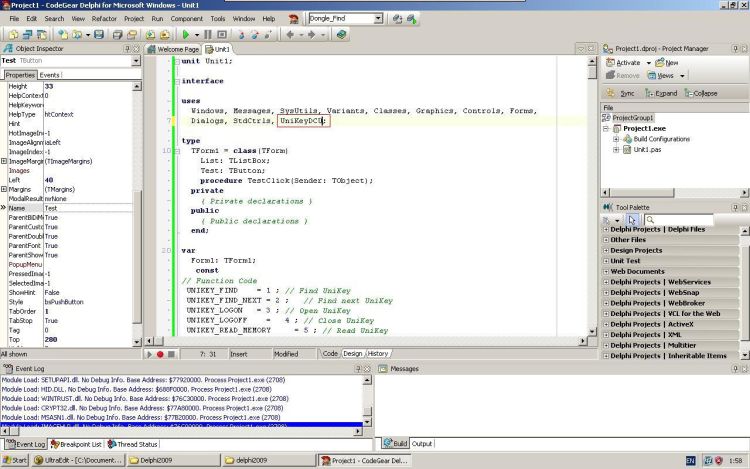This screenshot has width=750, height=469.
Task: Click the Back navigation arrow icon
Action: click(x=290, y=34)
